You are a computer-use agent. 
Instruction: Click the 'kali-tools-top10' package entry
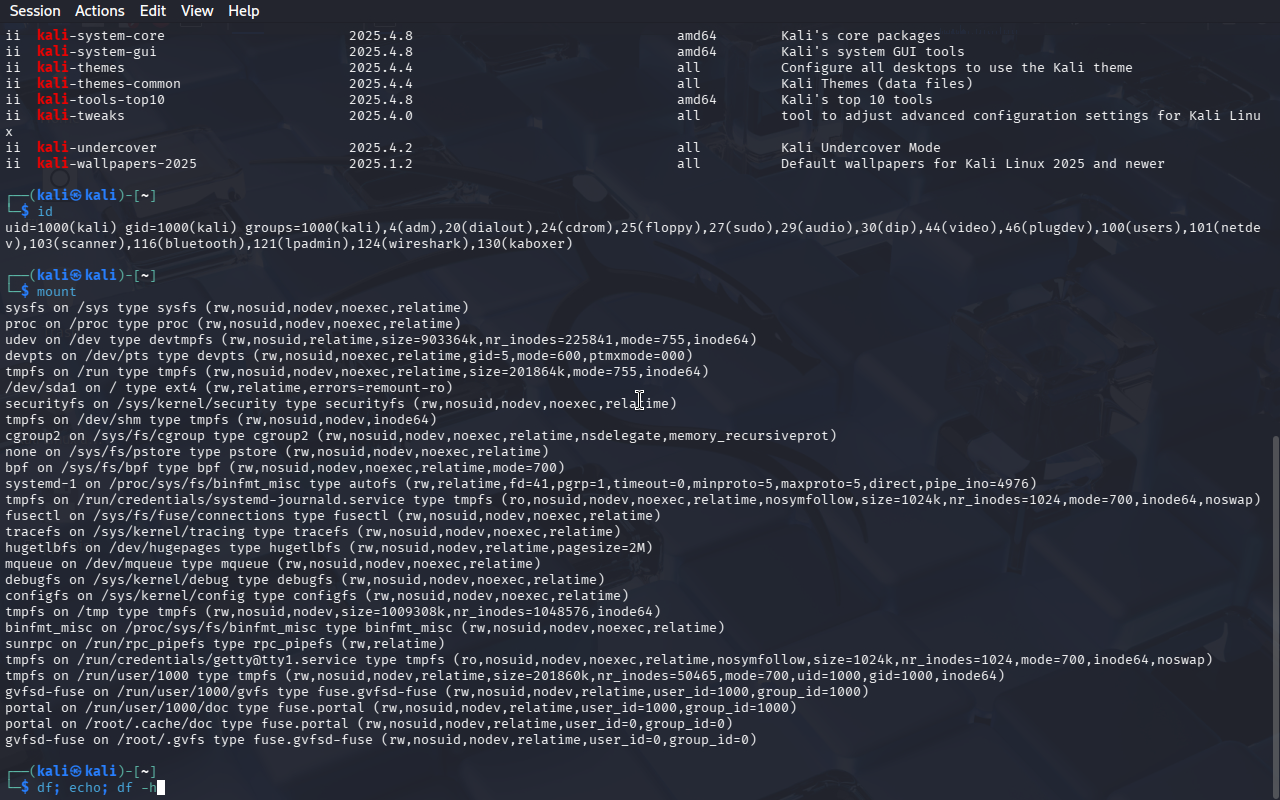point(101,100)
